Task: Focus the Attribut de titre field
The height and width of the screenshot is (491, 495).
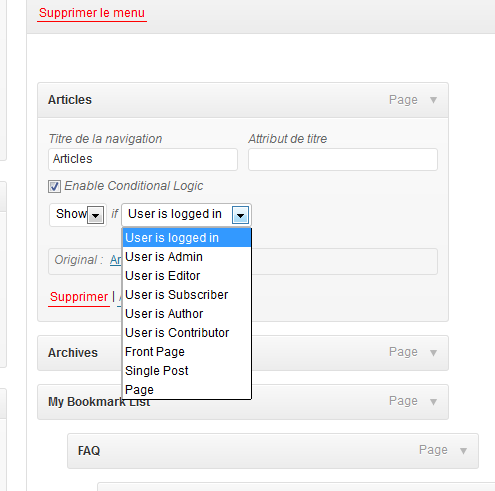Action: 343,159
